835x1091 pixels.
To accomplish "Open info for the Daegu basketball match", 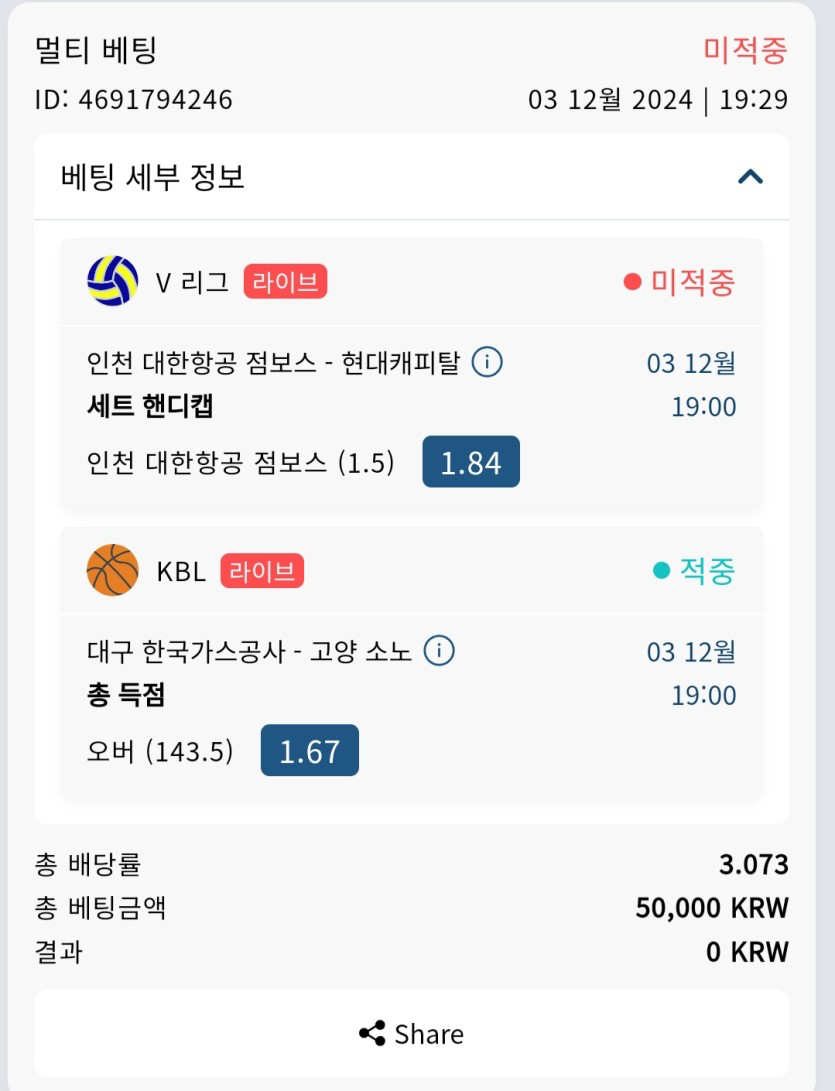I will (x=439, y=651).
